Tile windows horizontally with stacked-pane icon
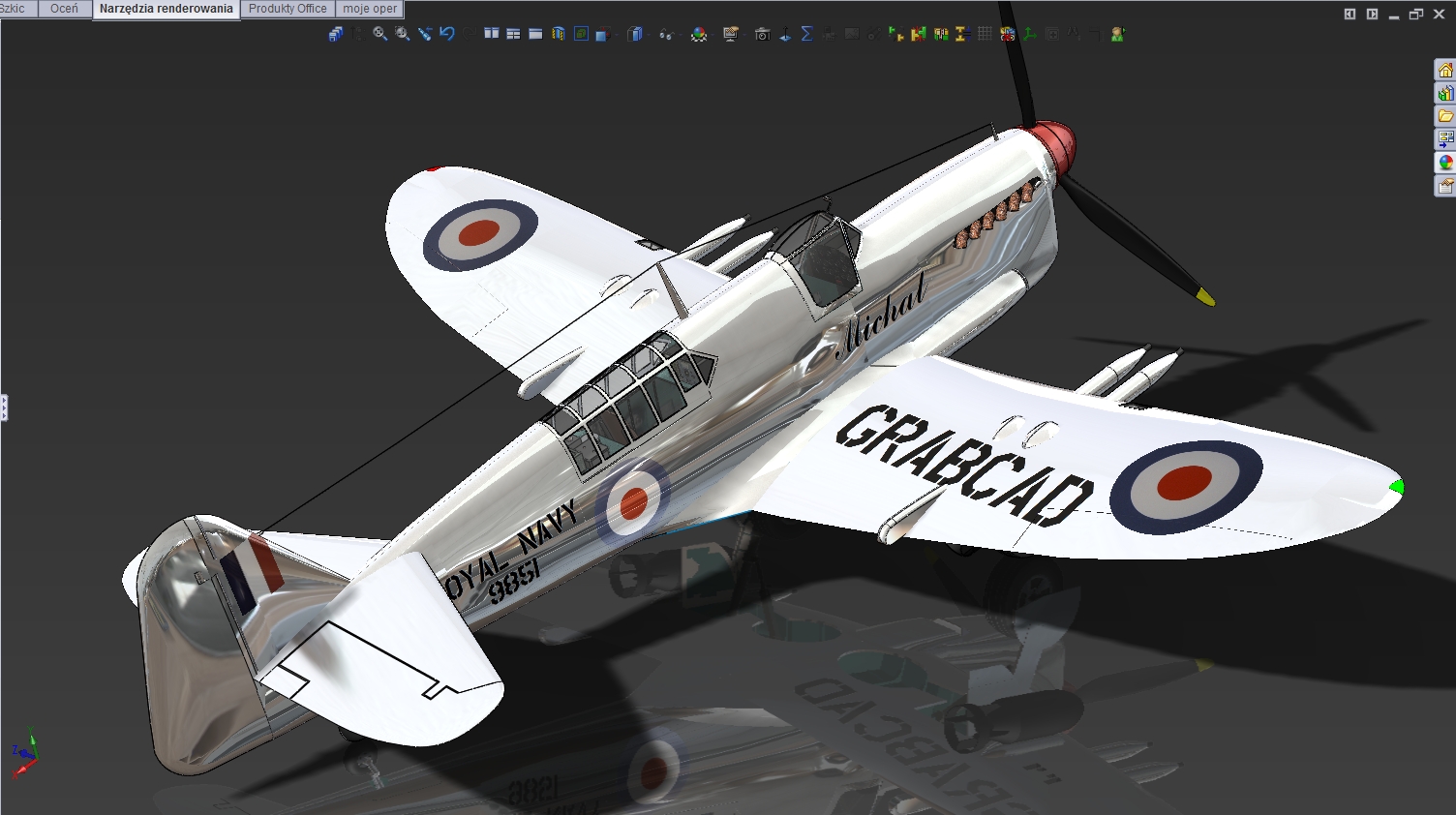1456x815 pixels. pos(513,34)
